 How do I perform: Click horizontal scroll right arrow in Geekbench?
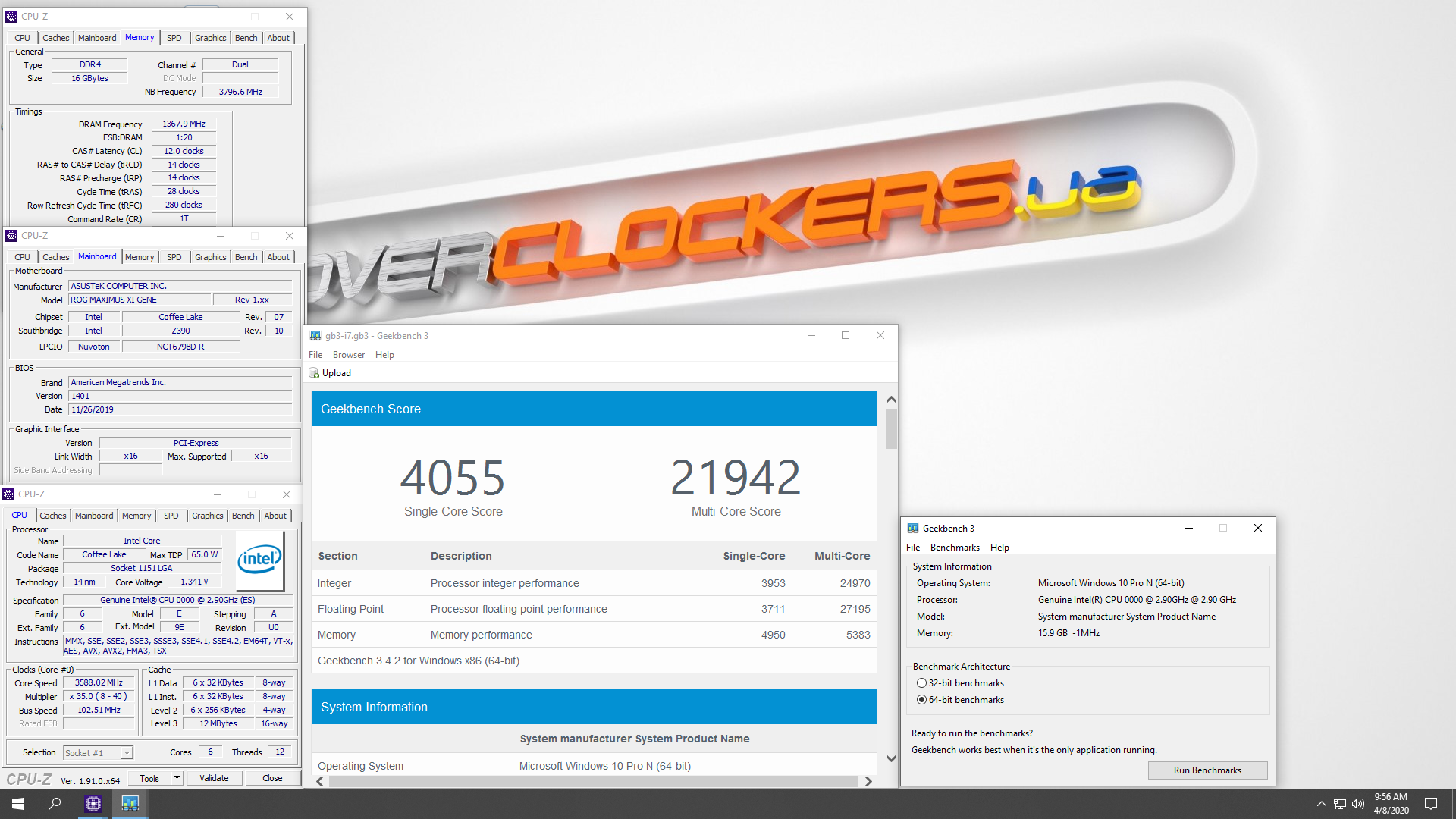[868, 782]
